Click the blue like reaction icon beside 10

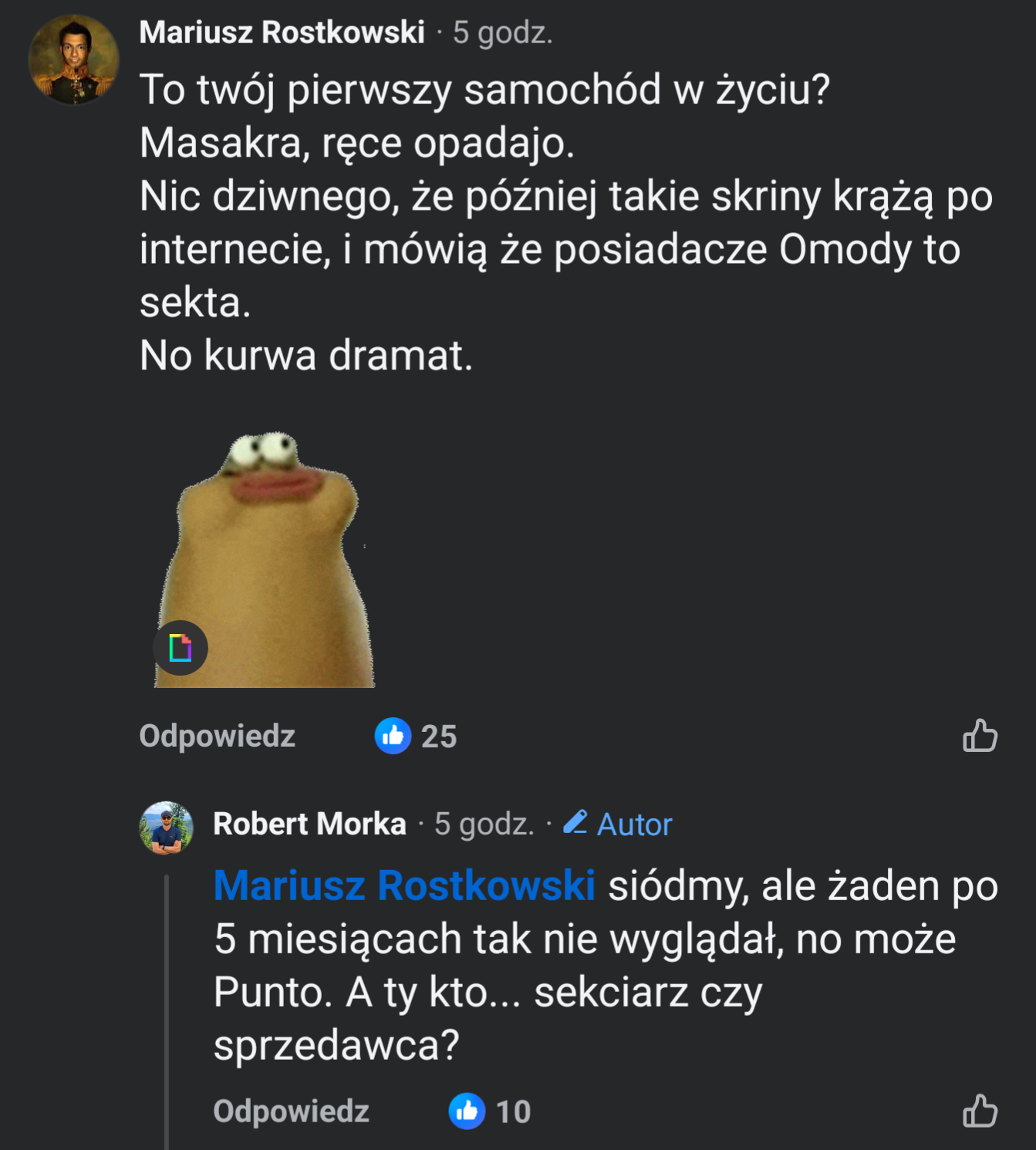click(x=467, y=1111)
